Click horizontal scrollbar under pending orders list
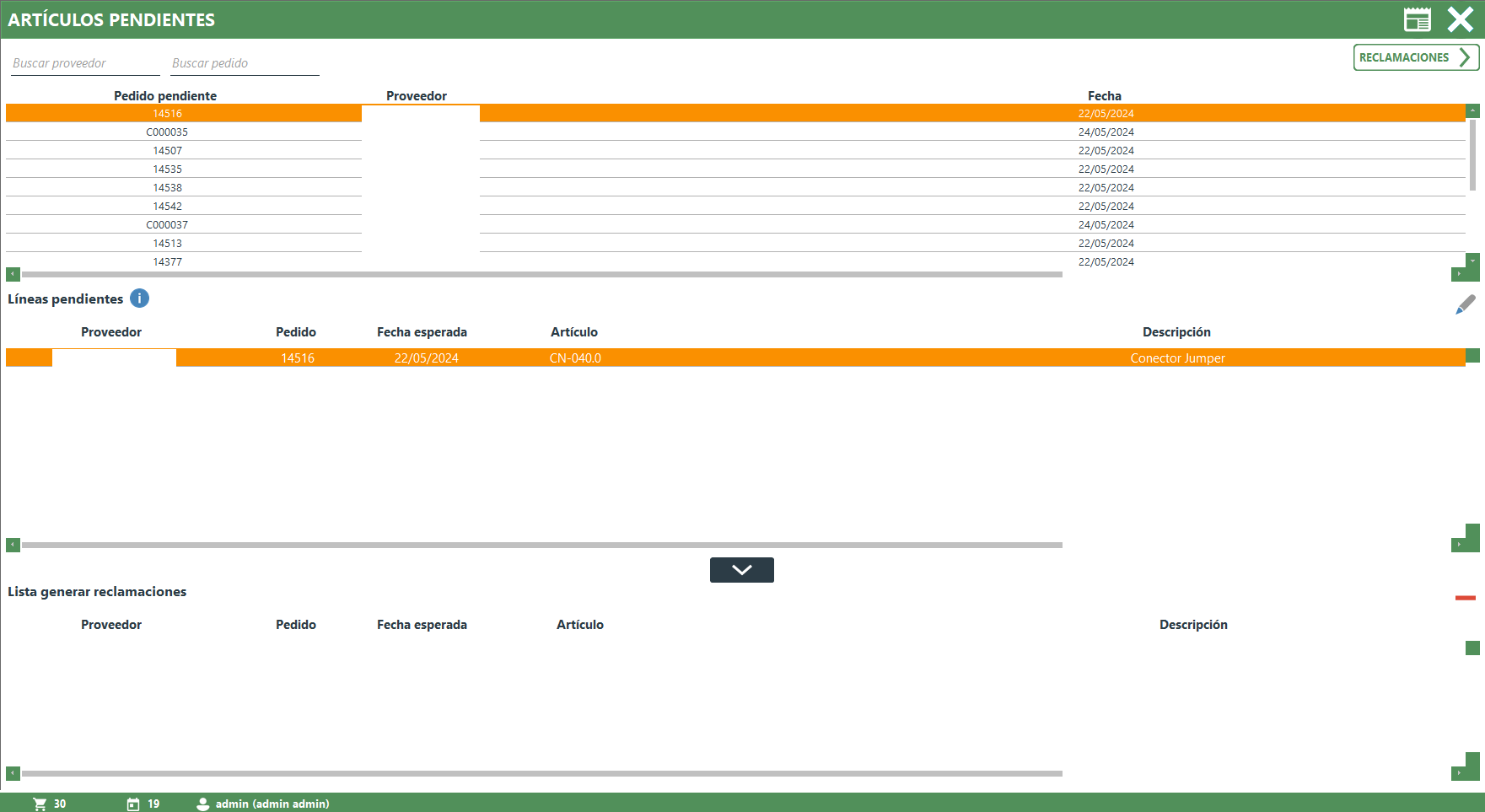1485x812 pixels. 541,274
